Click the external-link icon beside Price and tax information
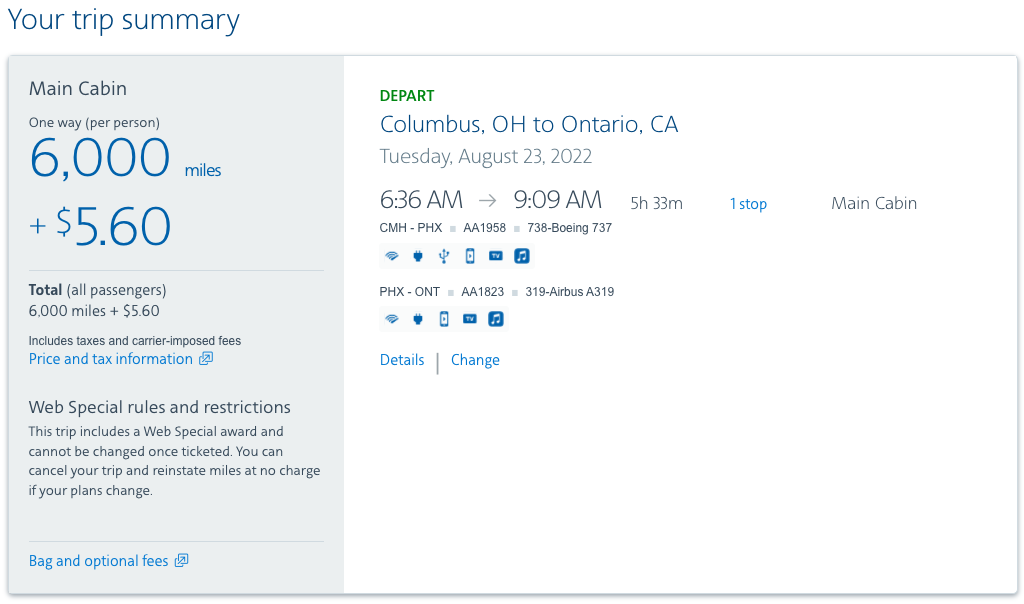 pos(206,359)
